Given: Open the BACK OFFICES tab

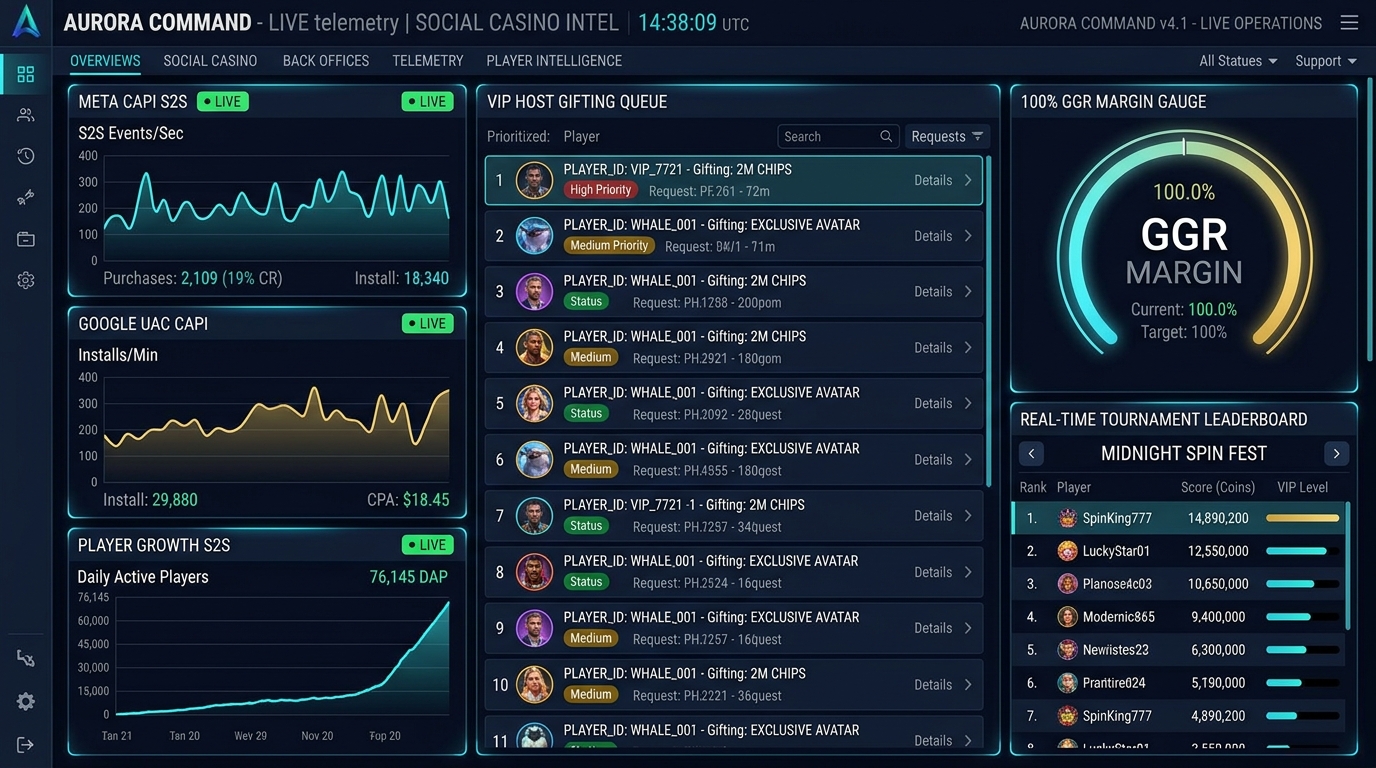Looking at the screenshot, I should click(x=326, y=61).
